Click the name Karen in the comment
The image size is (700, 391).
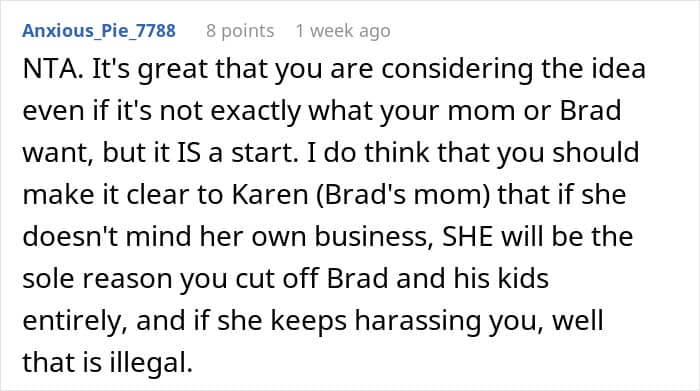tap(270, 195)
